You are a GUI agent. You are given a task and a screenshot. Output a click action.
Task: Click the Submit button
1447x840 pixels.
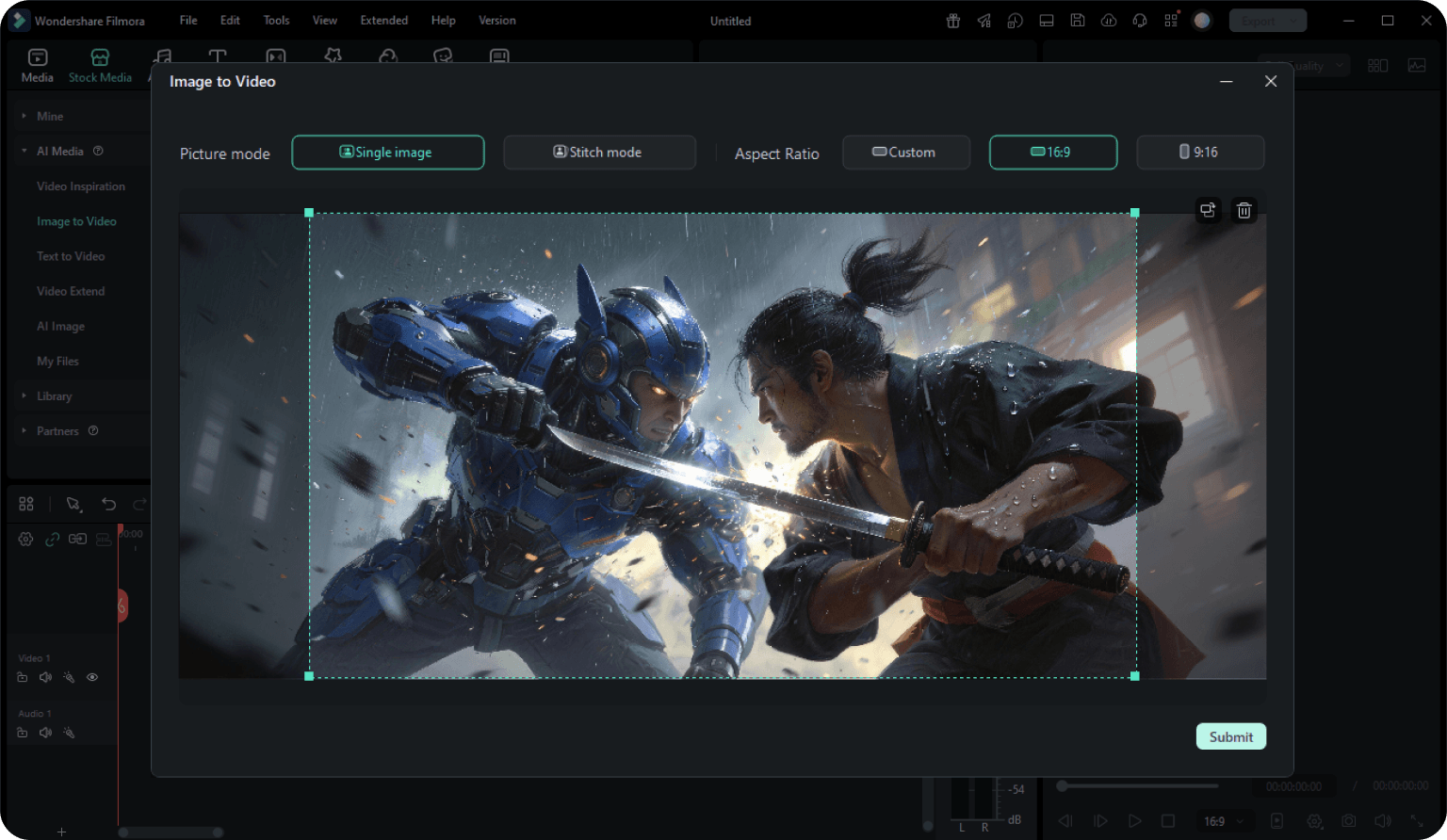click(x=1231, y=736)
